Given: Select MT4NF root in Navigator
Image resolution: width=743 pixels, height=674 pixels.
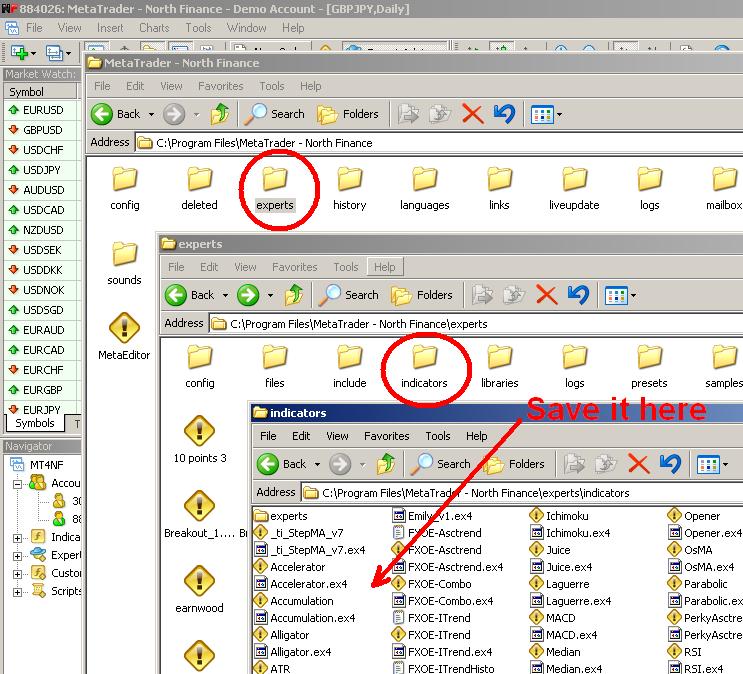Looking at the screenshot, I should (x=37, y=465).
